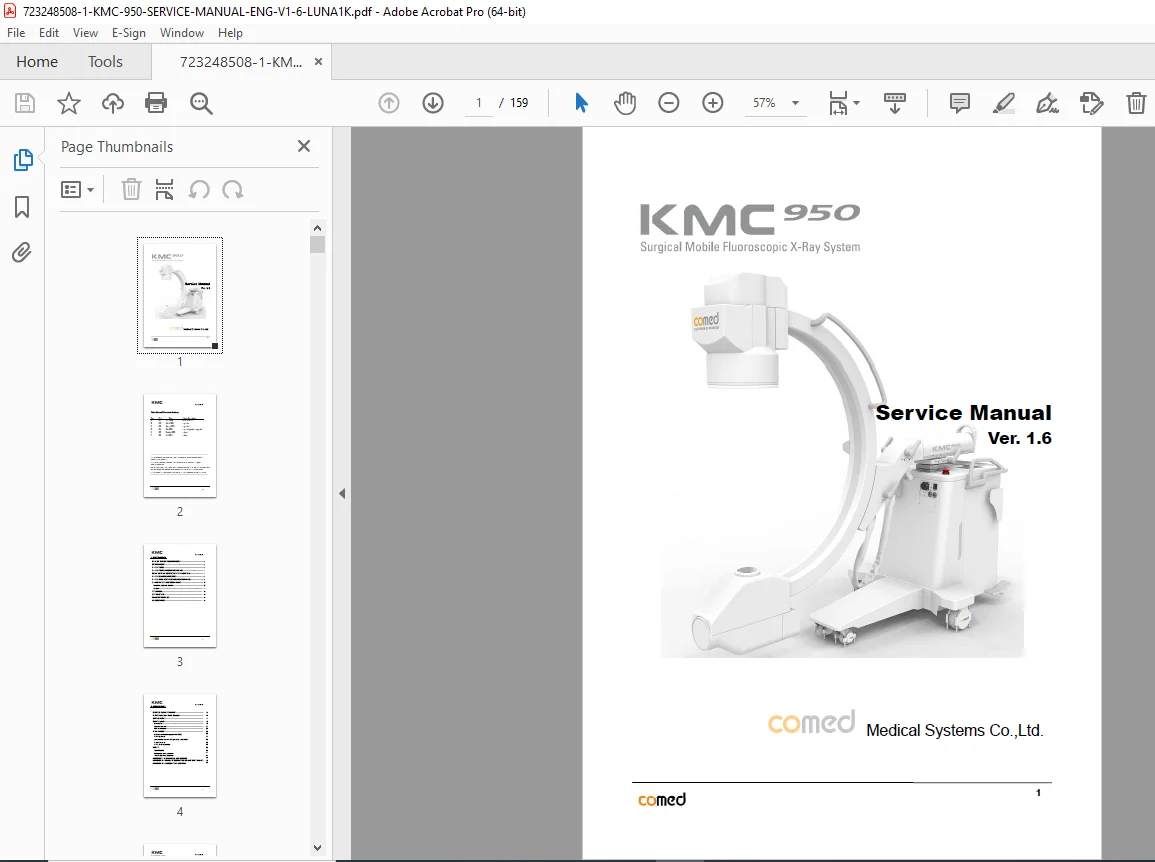Click the thumbnails scrollbar down arrow
The height and width of the screenshot is (862, 1155).
point(317,848)
